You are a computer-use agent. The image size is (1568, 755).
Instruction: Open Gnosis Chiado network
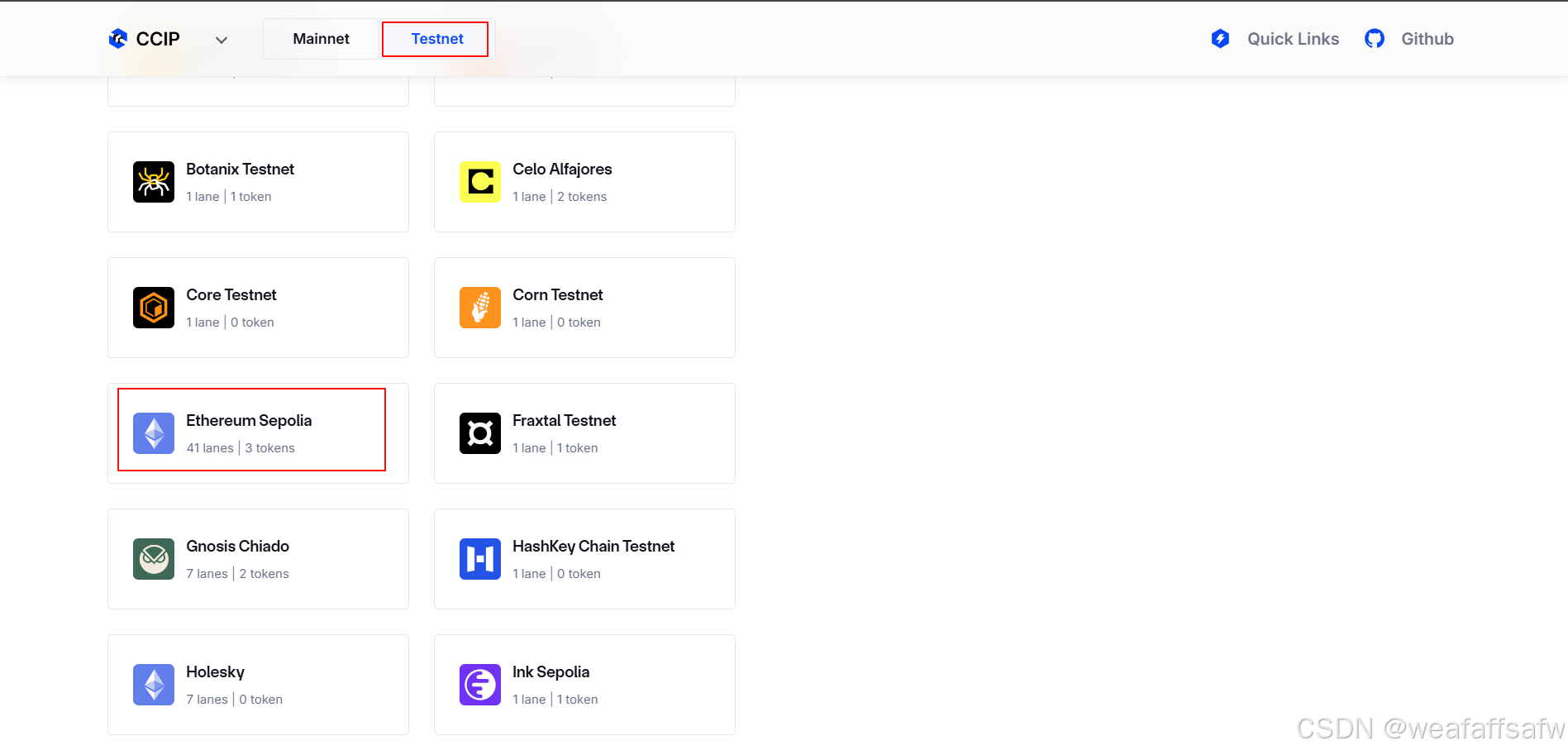pyautogui.click(x=258, y=559)
